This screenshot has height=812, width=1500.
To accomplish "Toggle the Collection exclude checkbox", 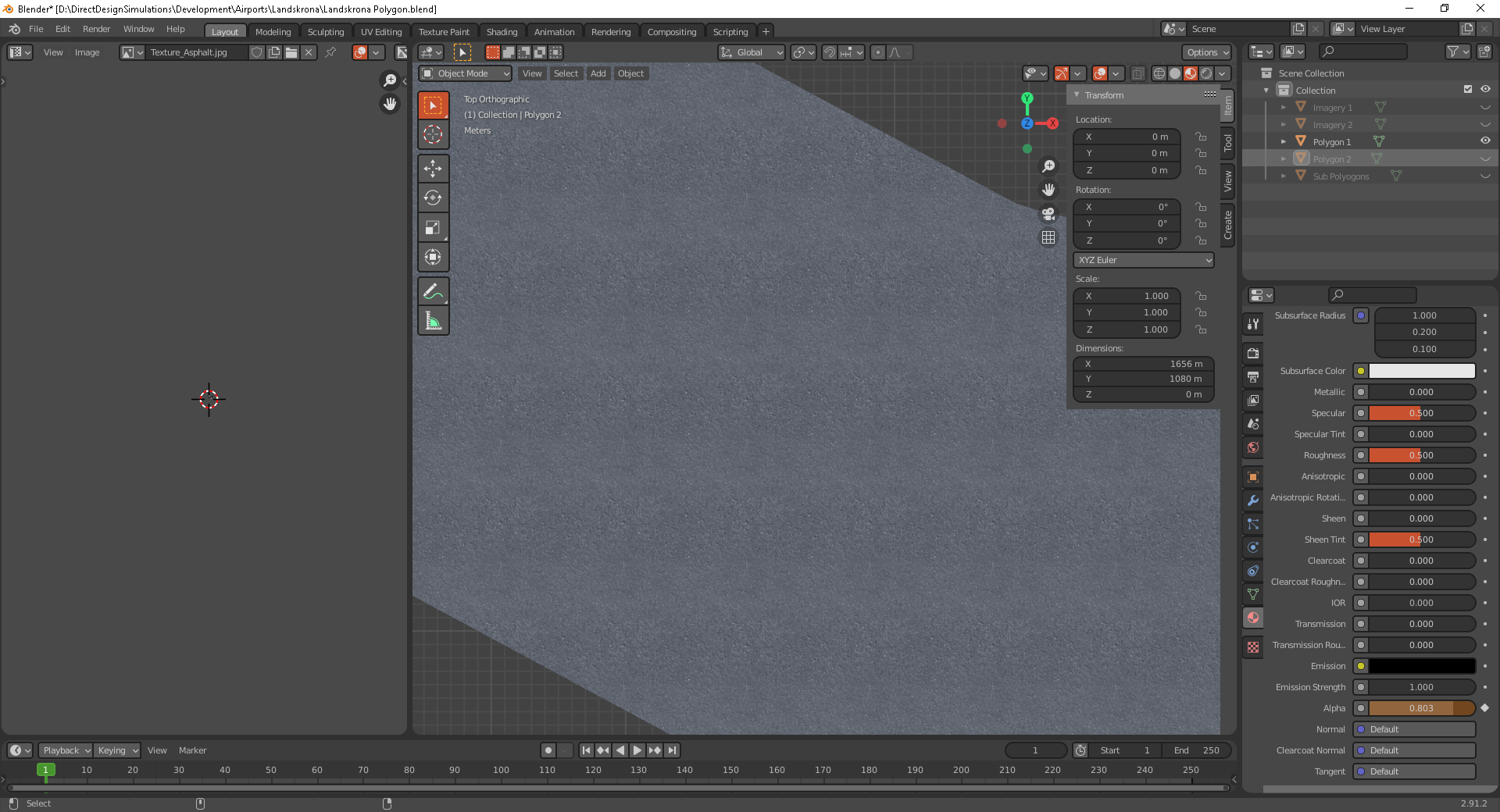I will [x=1468, y=89].
